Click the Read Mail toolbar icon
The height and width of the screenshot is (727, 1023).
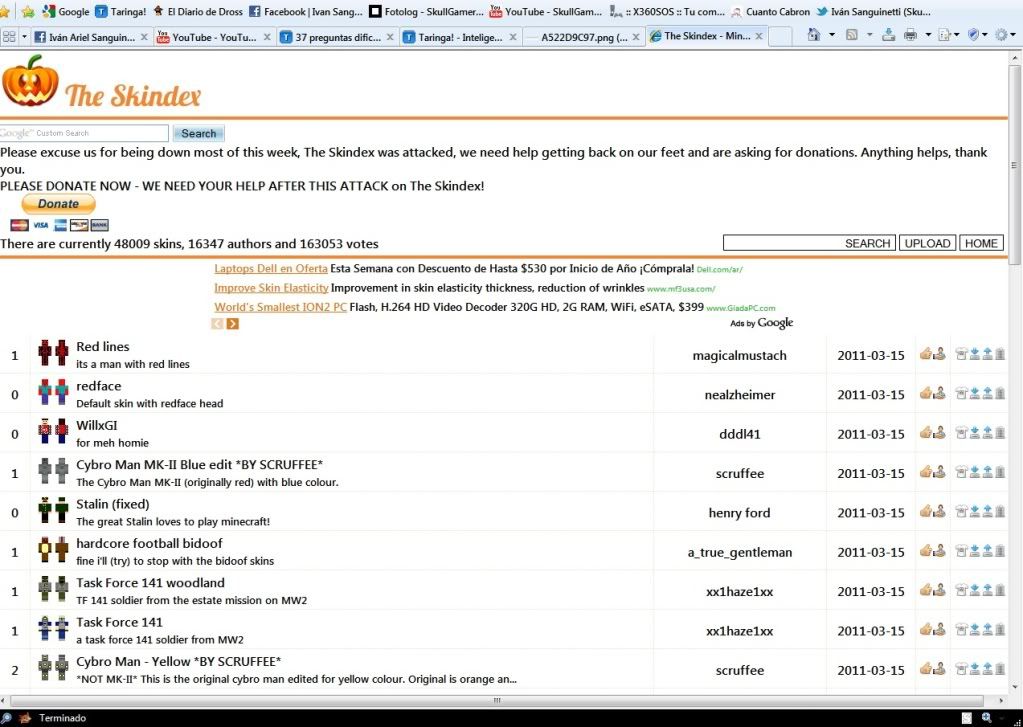click(888, 35)
